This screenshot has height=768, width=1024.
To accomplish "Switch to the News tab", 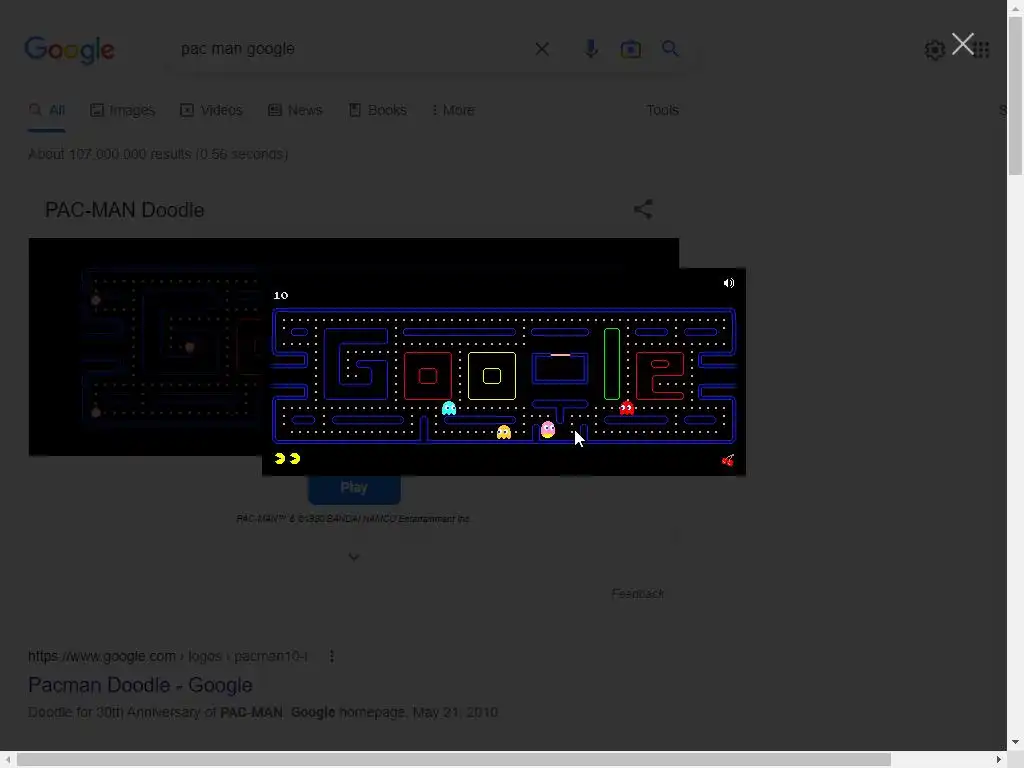I will tap(295, 110).
